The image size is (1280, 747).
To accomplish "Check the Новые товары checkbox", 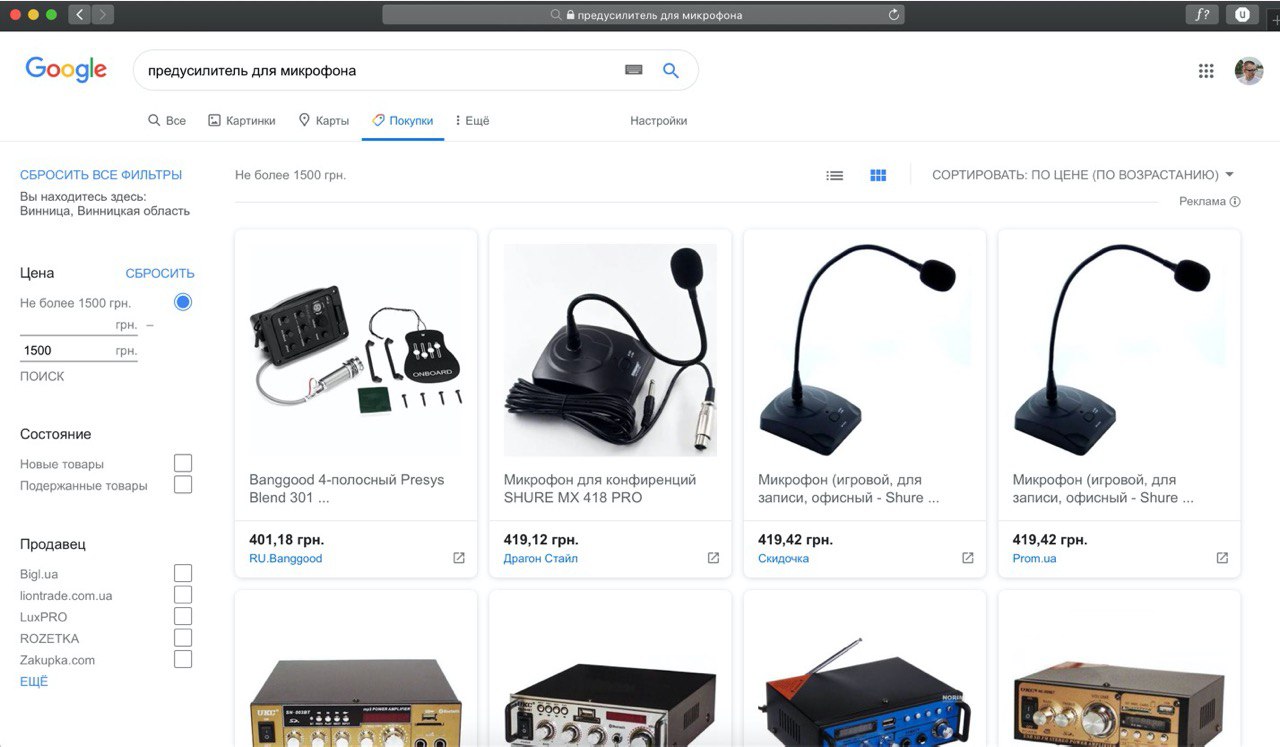I will tap(183, 463).
